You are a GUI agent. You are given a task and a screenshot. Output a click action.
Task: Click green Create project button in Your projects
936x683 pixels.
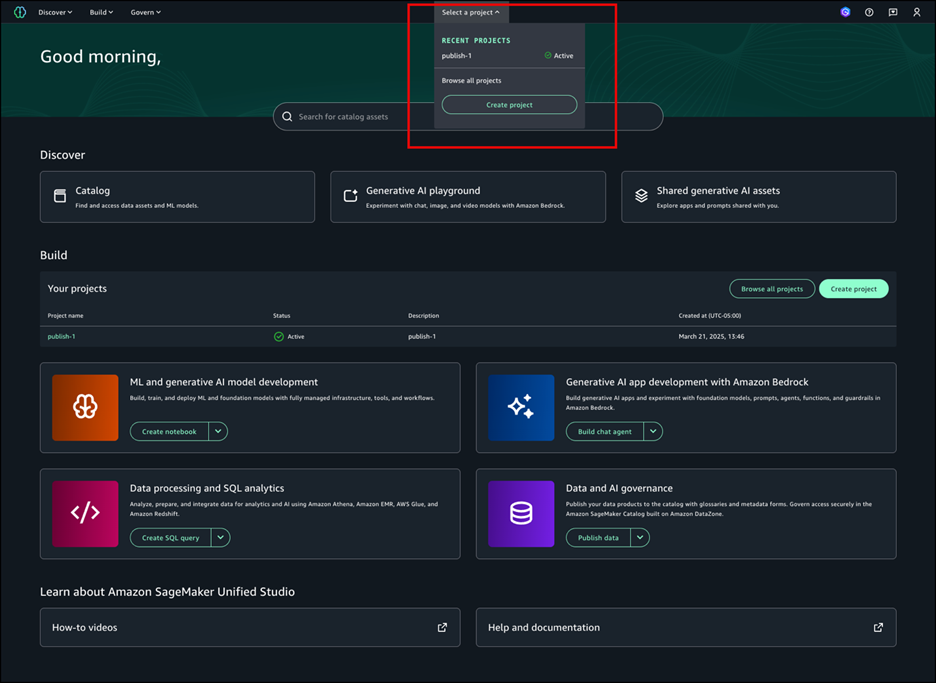click(854, 289)
